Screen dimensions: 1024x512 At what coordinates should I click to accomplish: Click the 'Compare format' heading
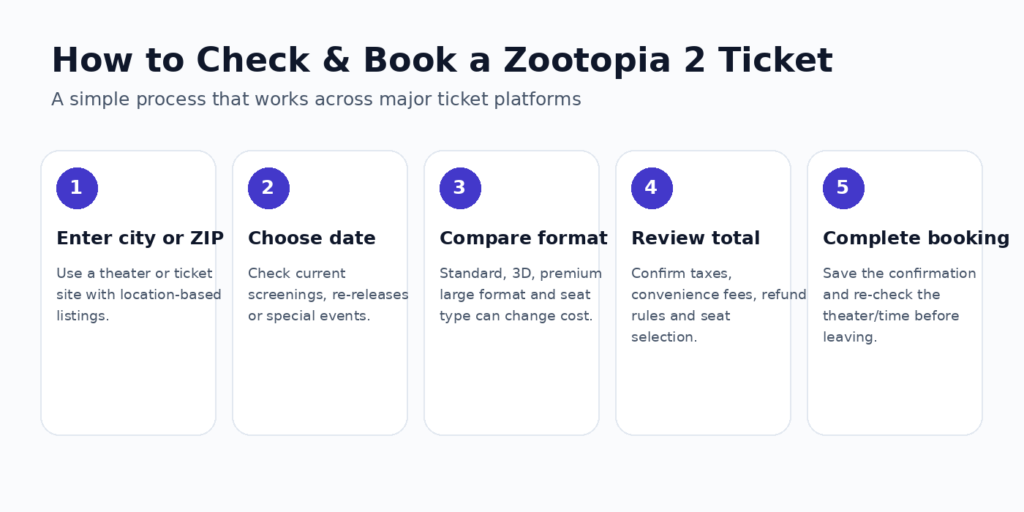523,238
